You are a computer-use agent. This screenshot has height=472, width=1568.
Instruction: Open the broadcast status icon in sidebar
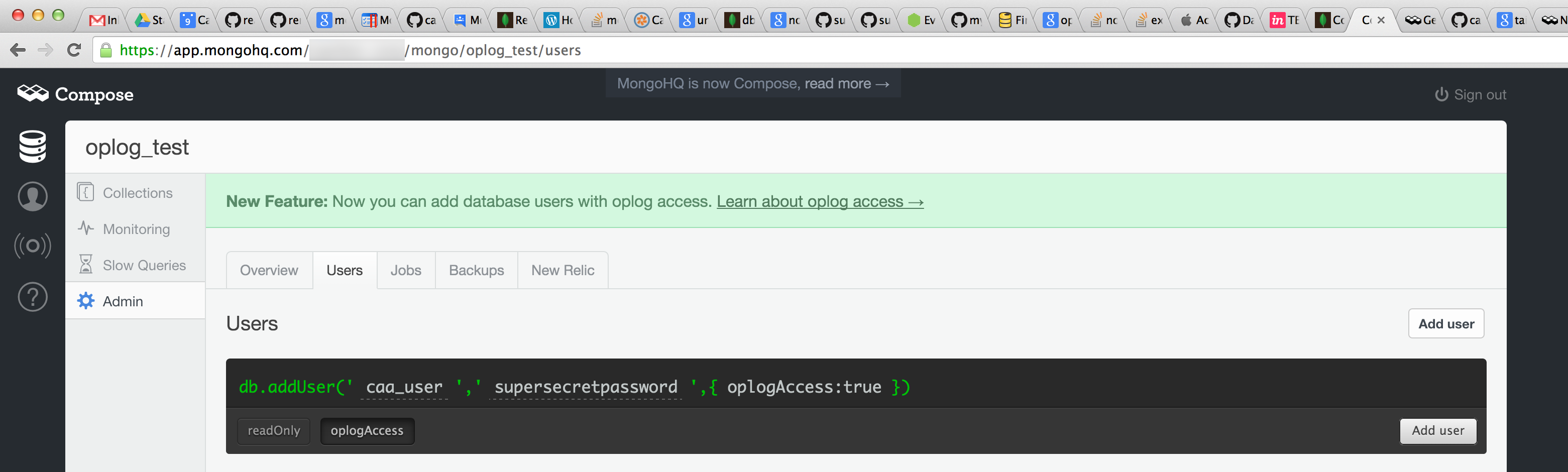[32, 246]
